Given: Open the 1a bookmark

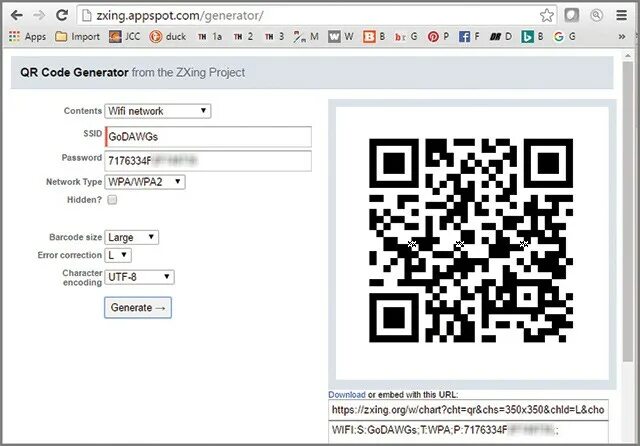Looking at the screenshot, I should [x=210, y=37].
